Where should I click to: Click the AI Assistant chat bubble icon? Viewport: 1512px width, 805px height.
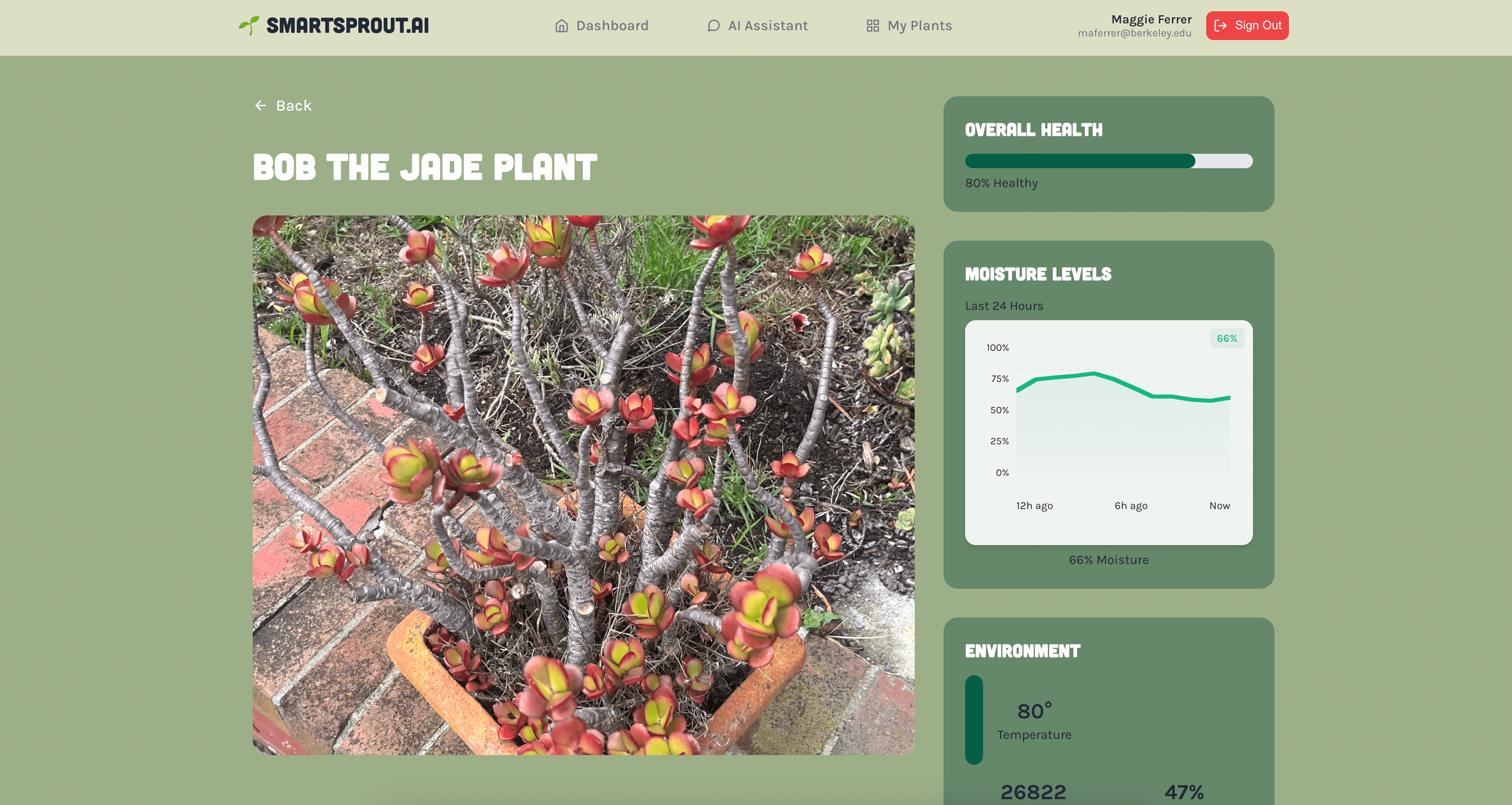[x=713, y=26]
